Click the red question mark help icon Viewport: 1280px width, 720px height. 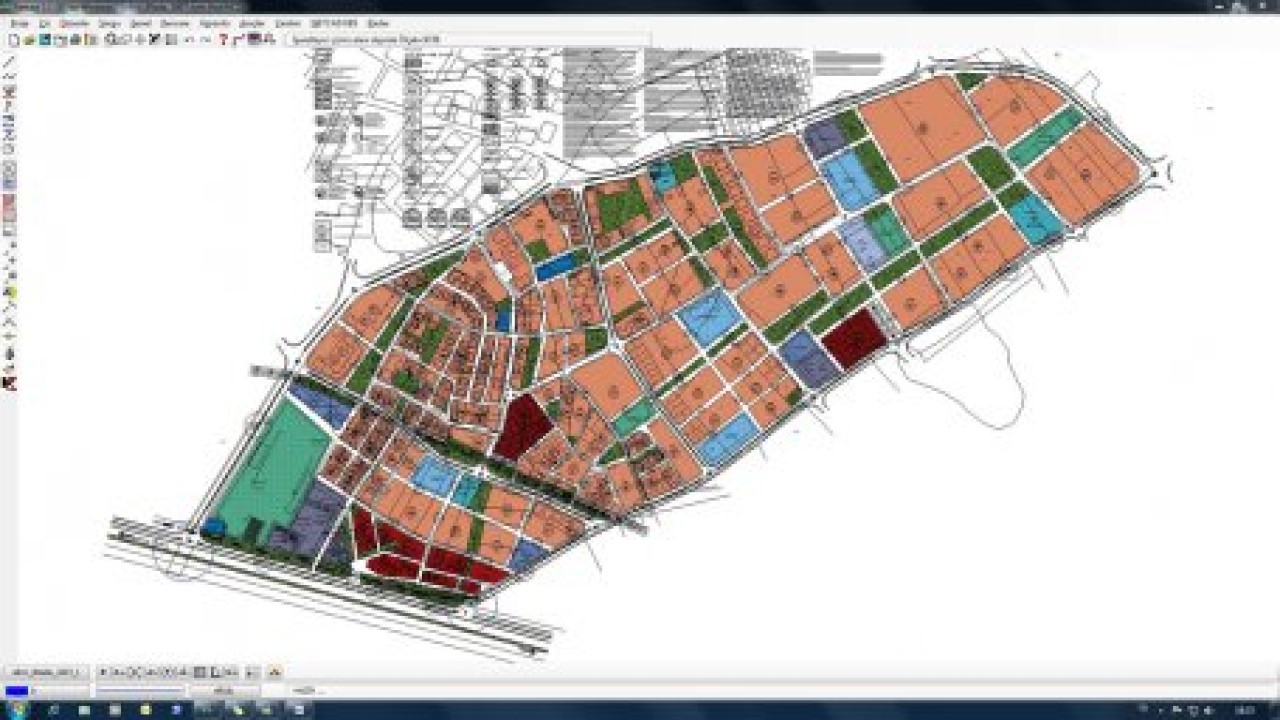pos(224,40)
